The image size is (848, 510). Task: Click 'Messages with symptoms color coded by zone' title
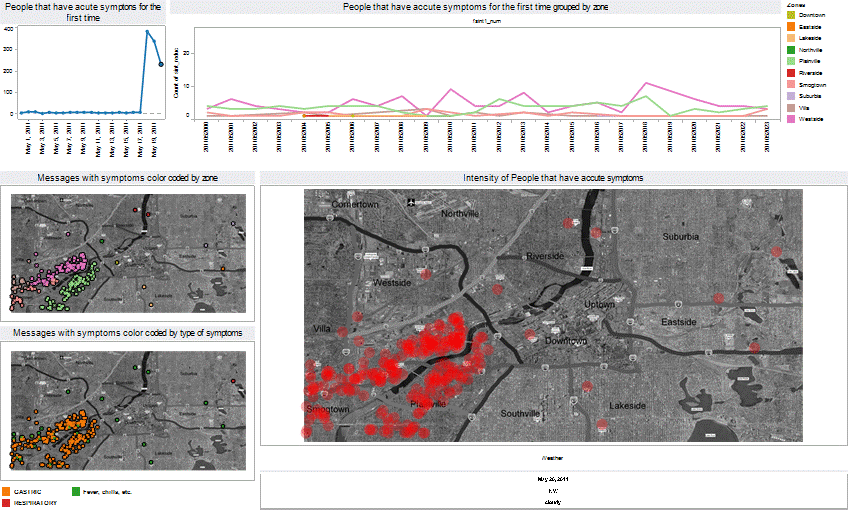pos(128,178)
